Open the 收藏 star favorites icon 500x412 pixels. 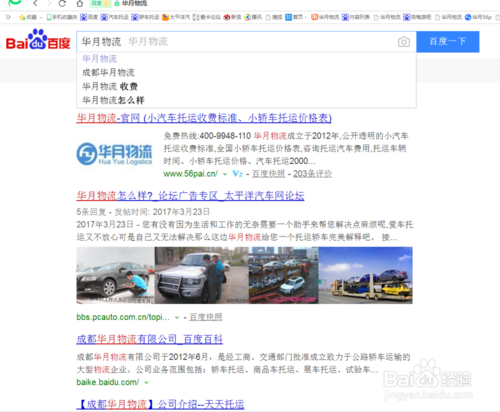[22, 17]
